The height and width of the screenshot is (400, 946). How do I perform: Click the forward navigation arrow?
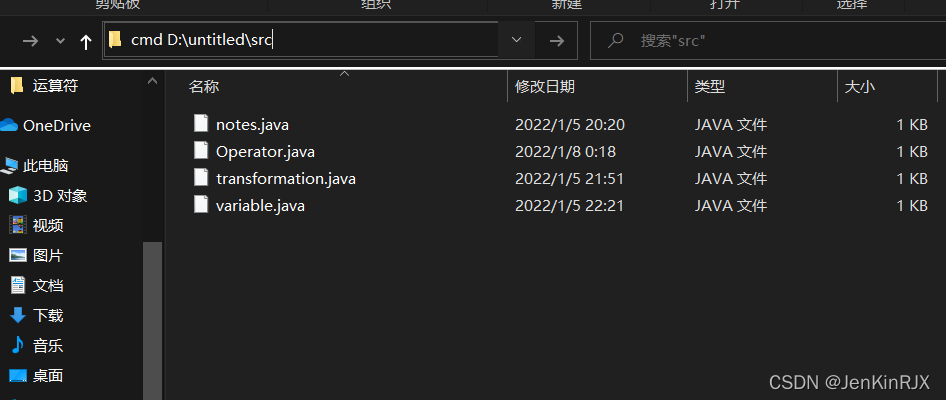pos(30,41)
